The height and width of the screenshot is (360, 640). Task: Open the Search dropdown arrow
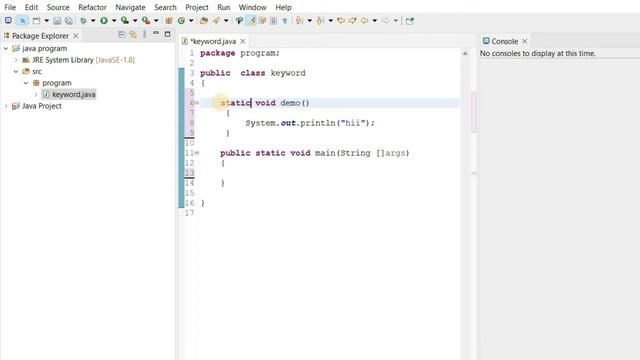point(226,20)
